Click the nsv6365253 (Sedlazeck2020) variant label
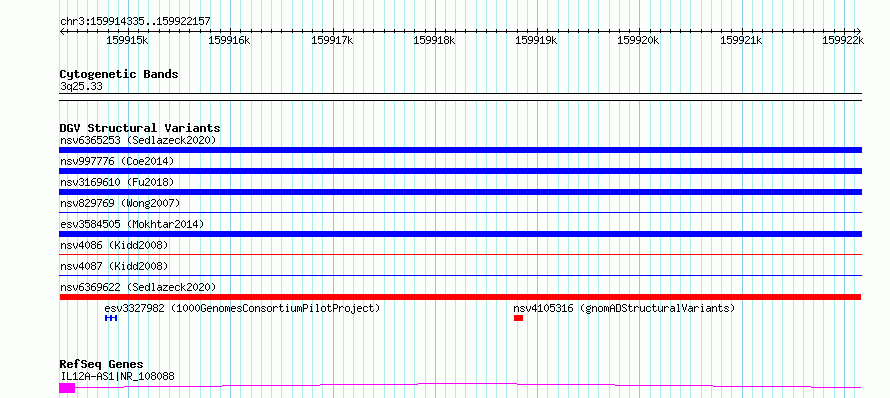Screen dimensions: 890x398 (138, 140)
